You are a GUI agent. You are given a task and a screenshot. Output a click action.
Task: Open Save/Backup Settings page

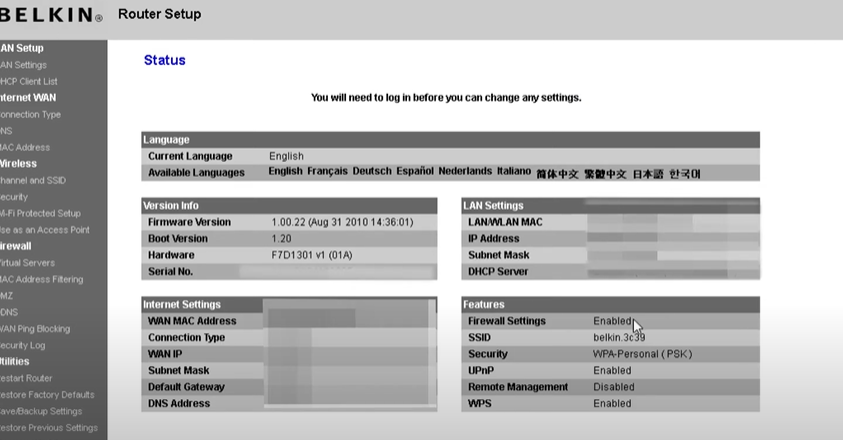pos(41,411)
